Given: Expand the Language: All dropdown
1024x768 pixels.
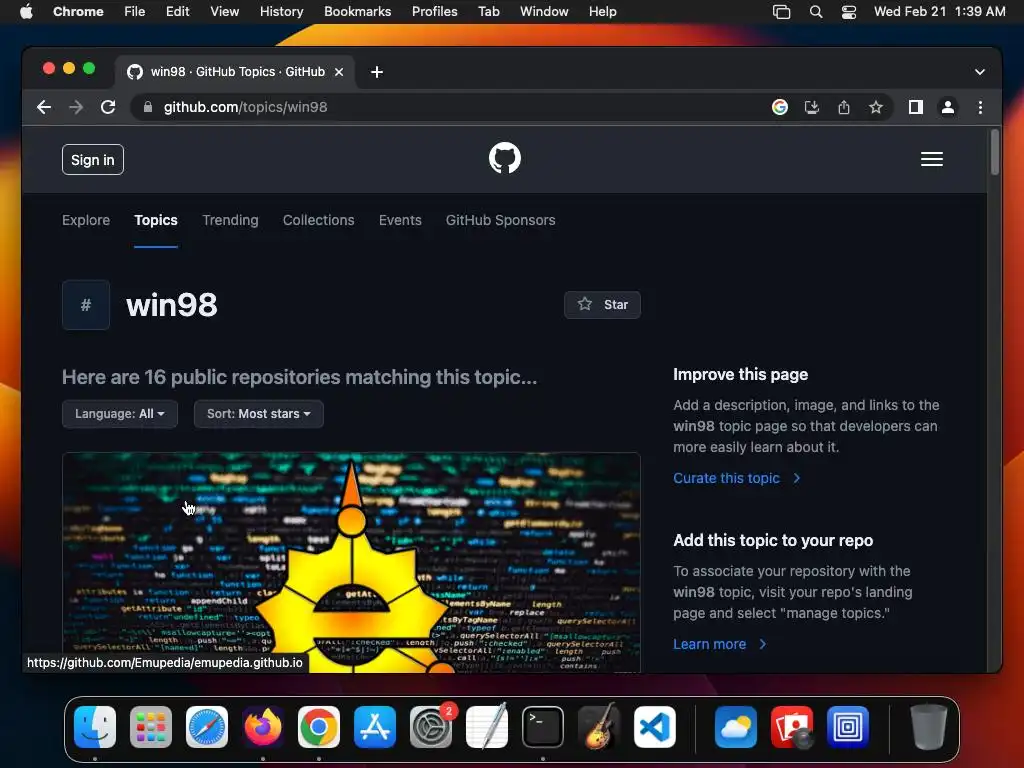Looking at the screenshot, I should (x=120, y=414).
